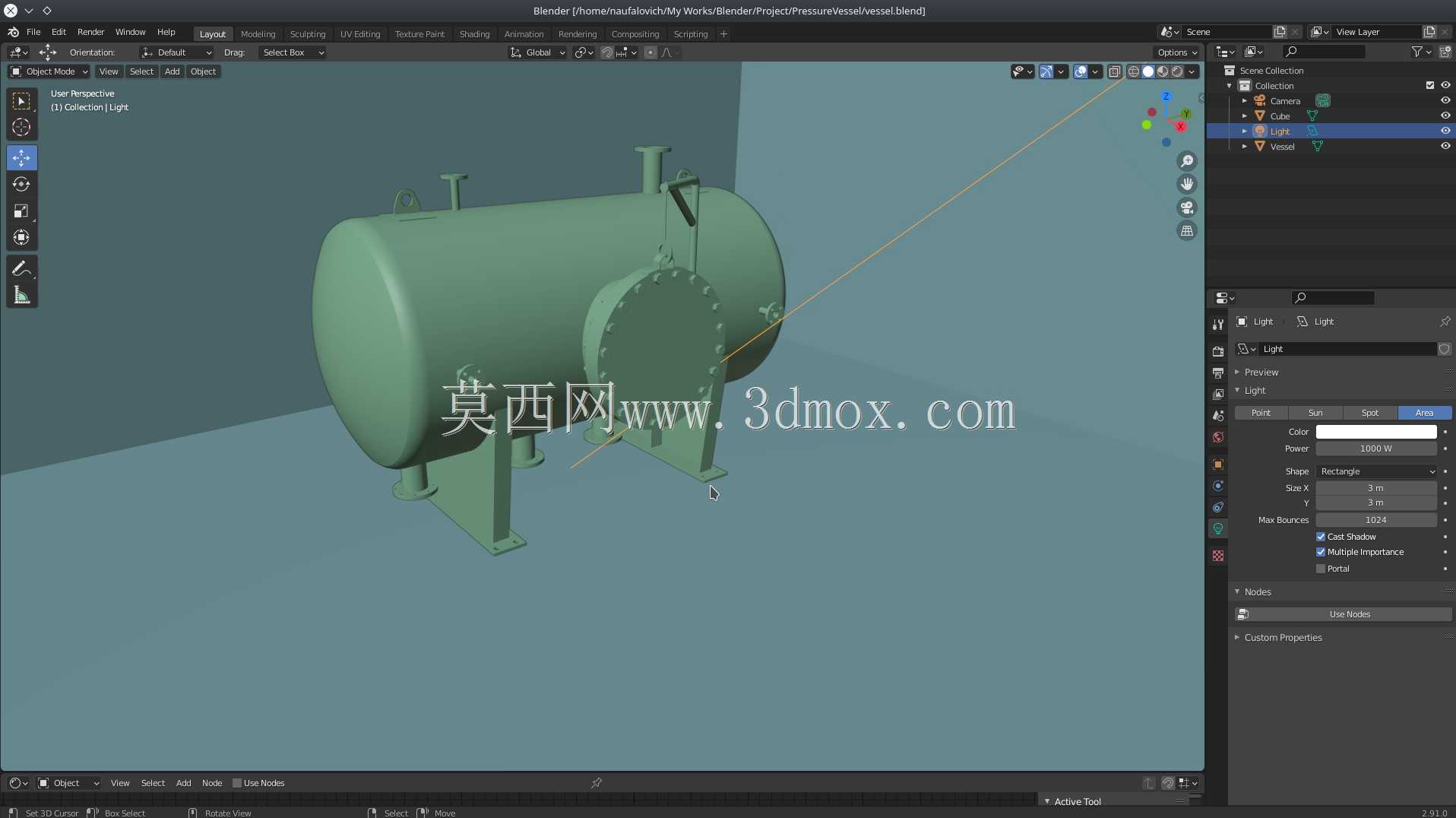
Task: Click the Zoom view gizmo icon
Action: coord(1187,161)
